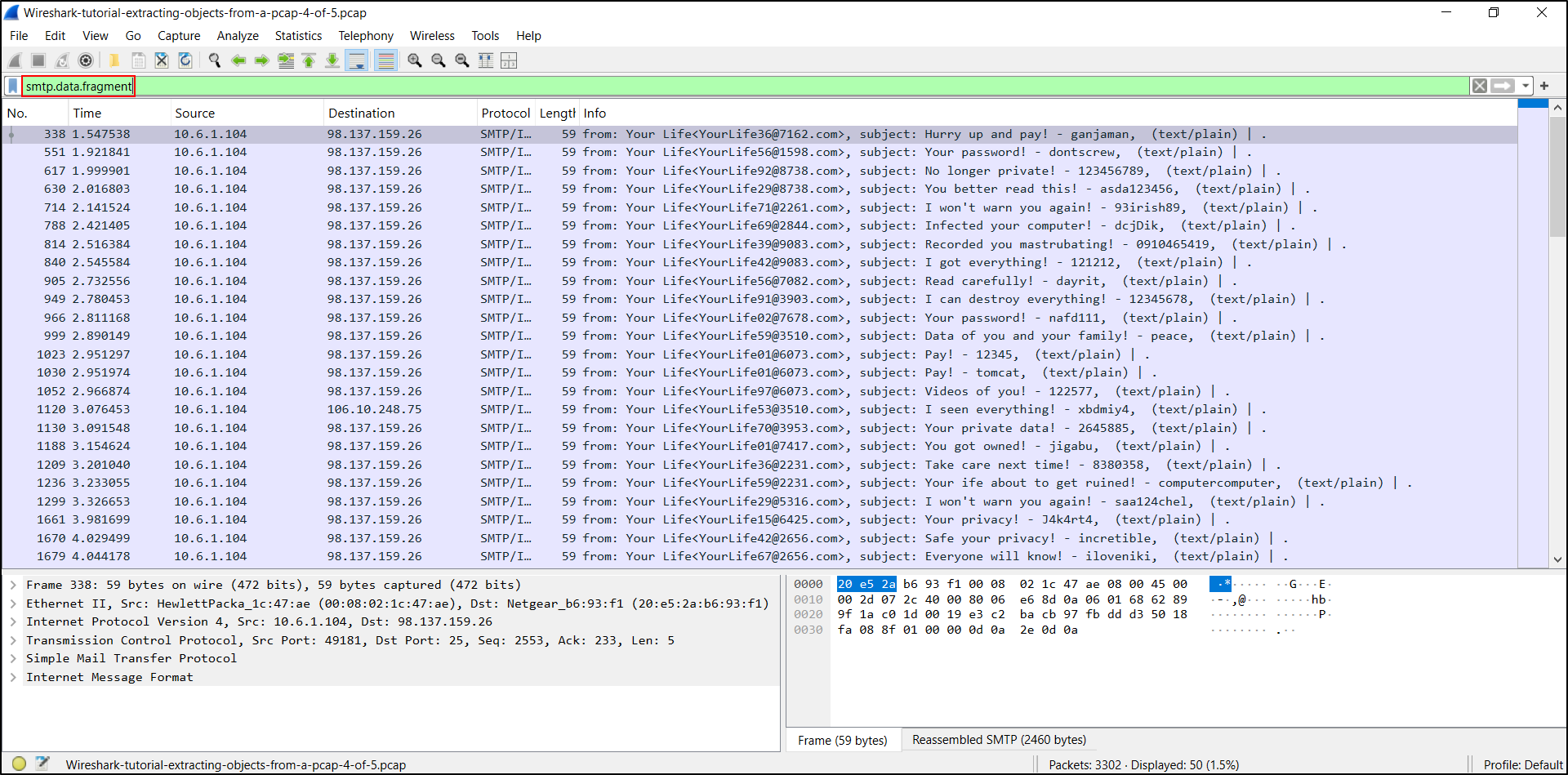This screenshot has width=1568, height=775.
Task: Sort by the Destination column header
Action: [400, 114]
